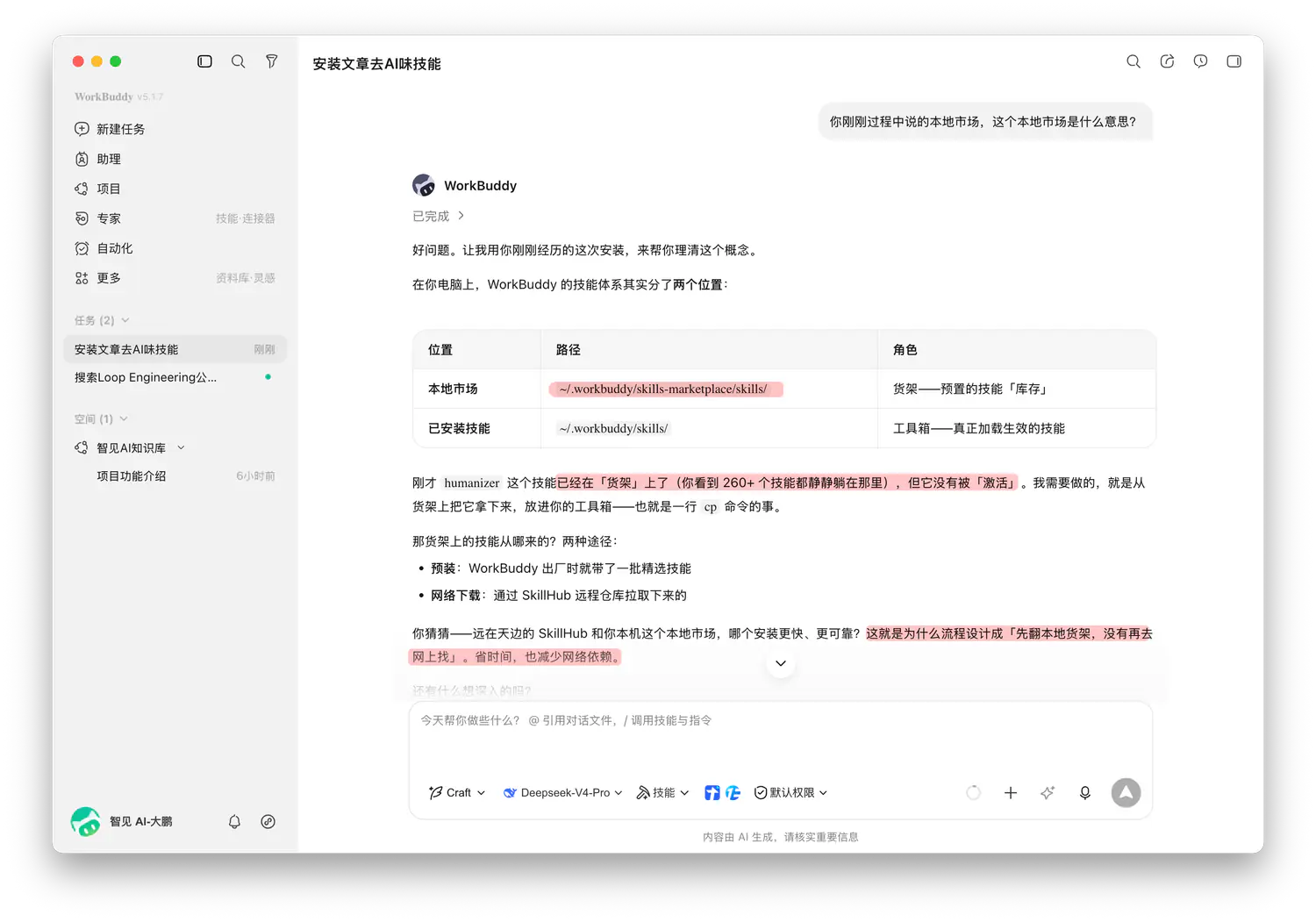Click the 智见 AI-大鹏 user avatar
Screen dimensions: 1316x922
(85, 821)
